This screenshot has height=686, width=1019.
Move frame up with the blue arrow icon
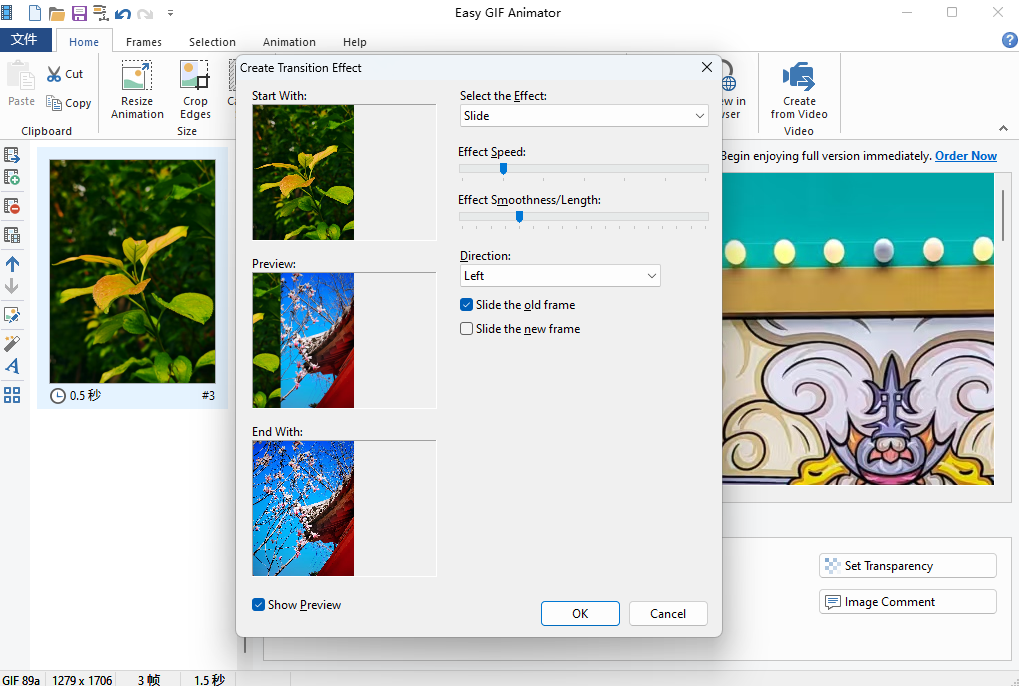(x=12, y=264)
